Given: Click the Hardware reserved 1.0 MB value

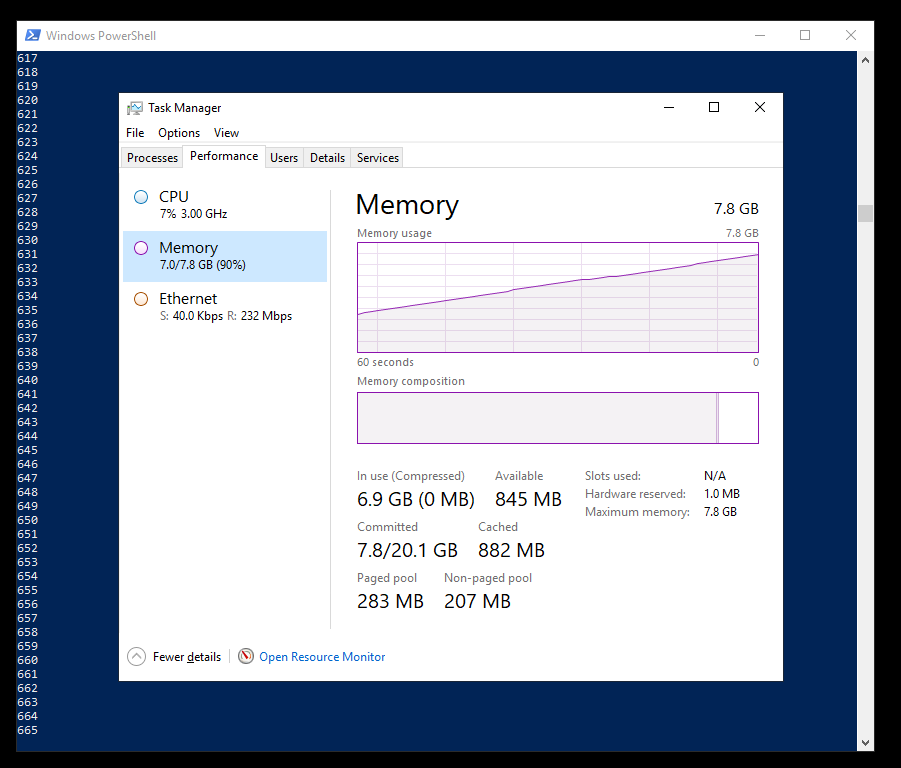Looking at the screenshot, I should point(722,494).
